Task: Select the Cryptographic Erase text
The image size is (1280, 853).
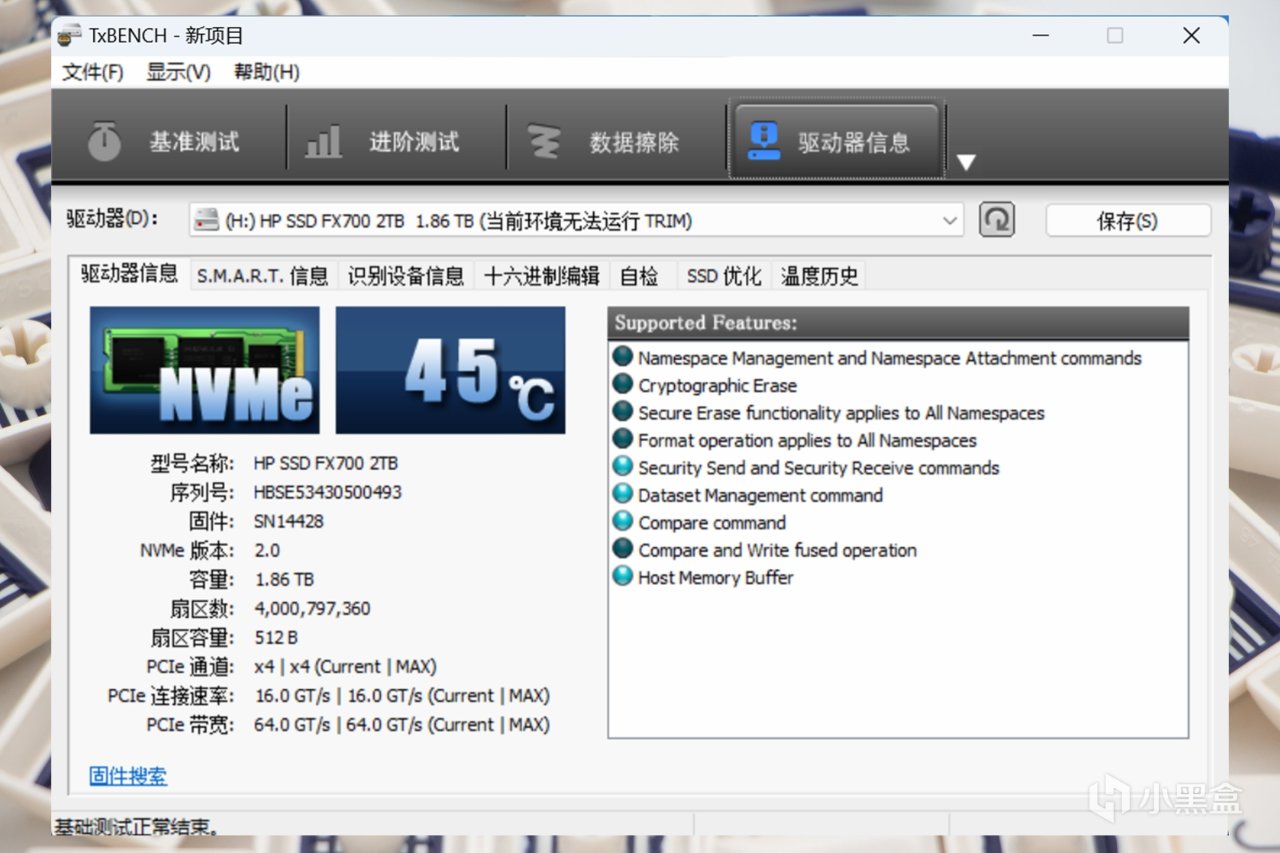Action: [718, 386]
